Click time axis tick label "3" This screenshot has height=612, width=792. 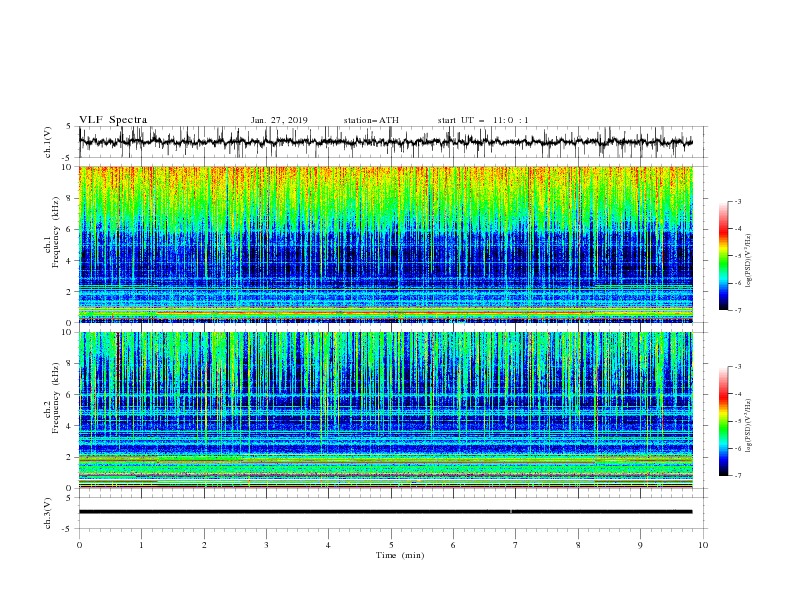[266, 545]
